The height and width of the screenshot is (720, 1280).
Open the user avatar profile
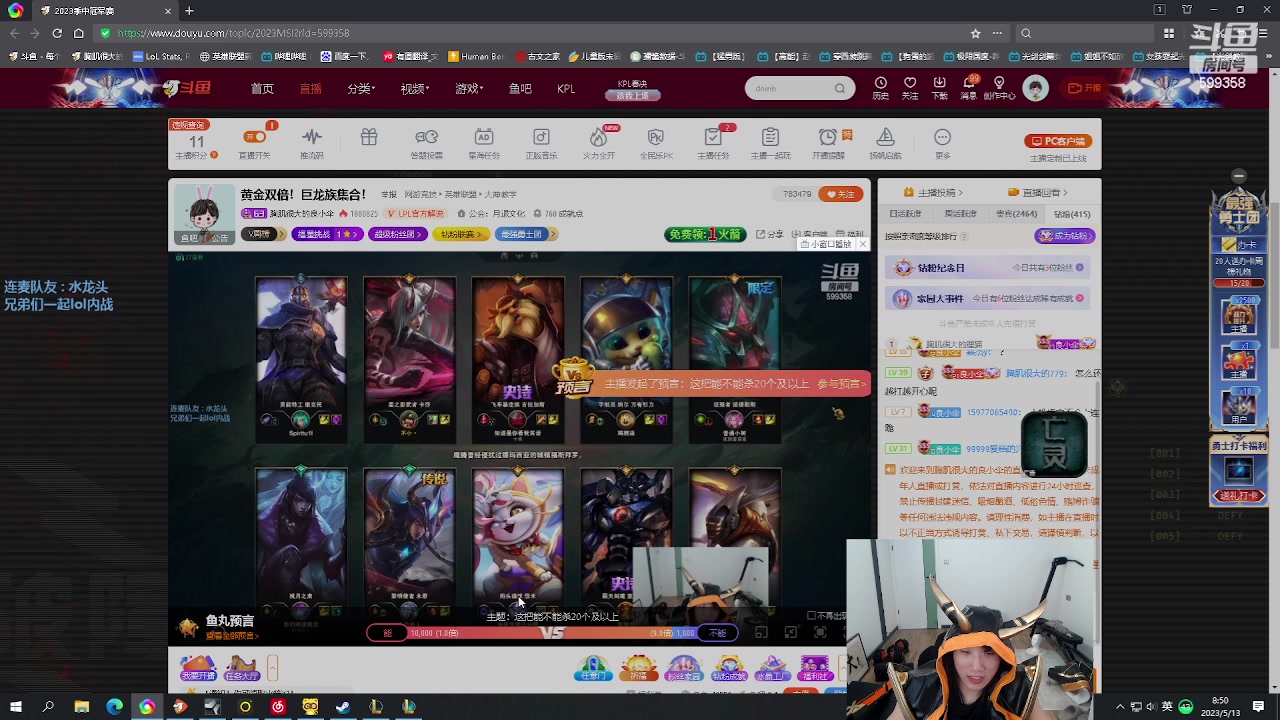click(x=1035, y=88)
